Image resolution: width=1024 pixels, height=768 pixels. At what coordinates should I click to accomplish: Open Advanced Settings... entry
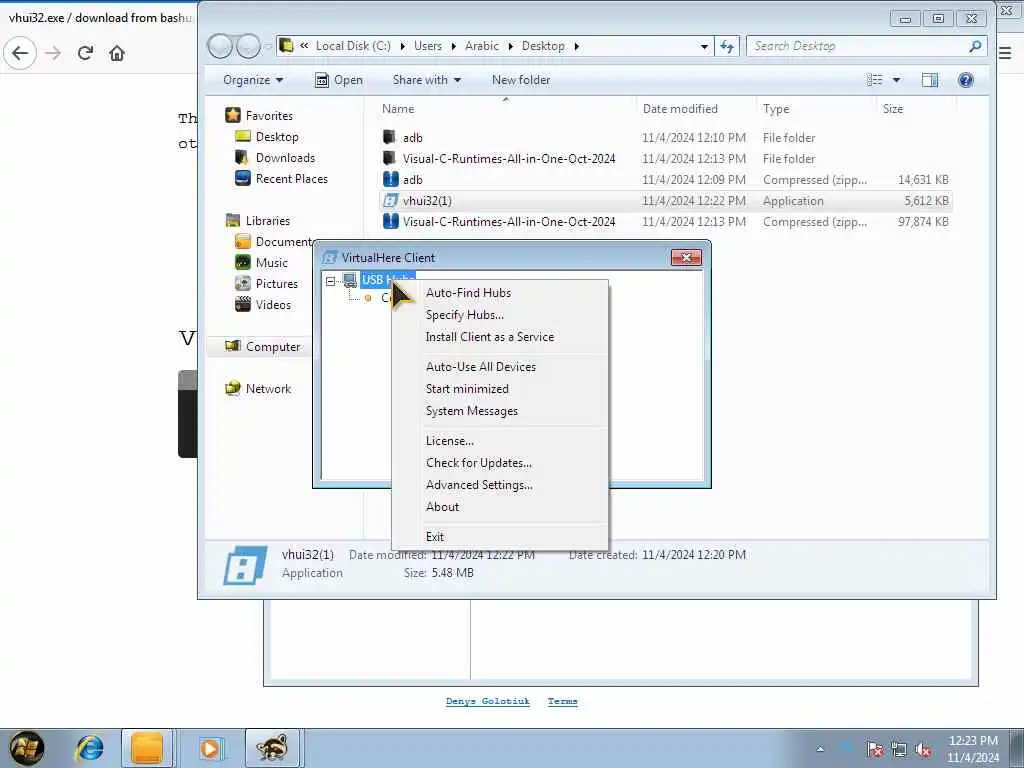479,485
